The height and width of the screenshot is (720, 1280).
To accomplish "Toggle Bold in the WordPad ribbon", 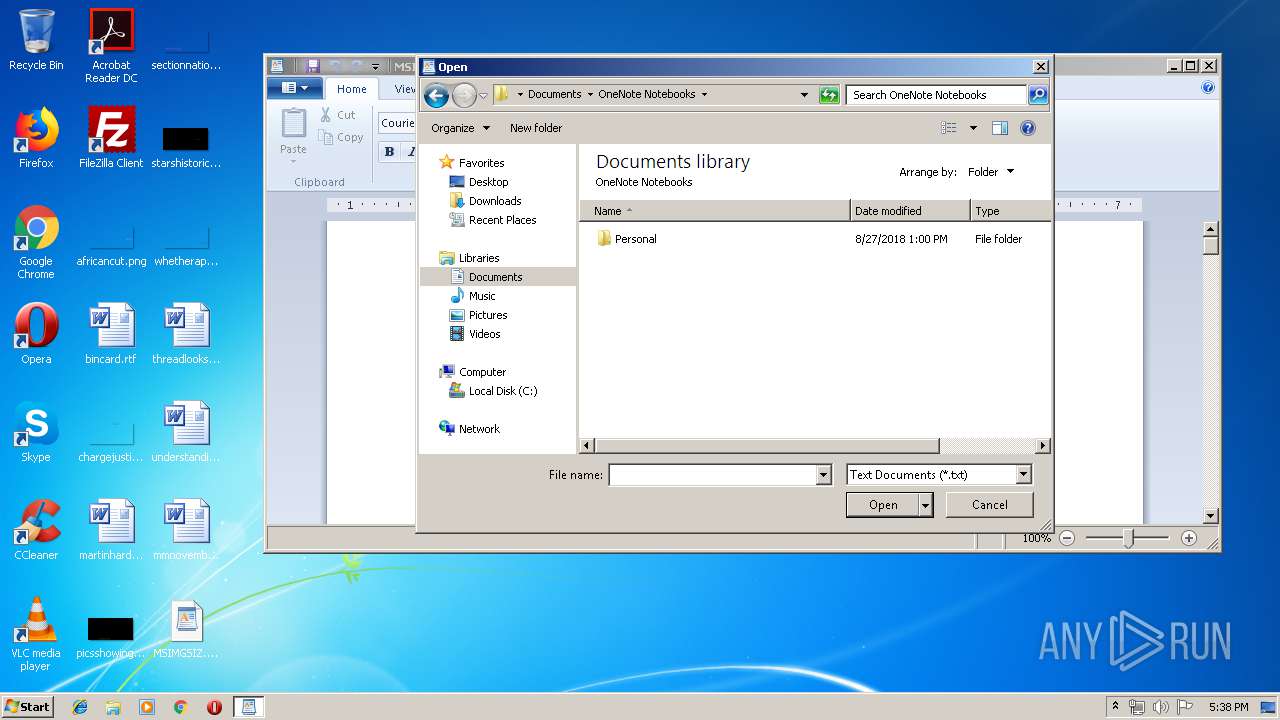I will pos(389,152).
